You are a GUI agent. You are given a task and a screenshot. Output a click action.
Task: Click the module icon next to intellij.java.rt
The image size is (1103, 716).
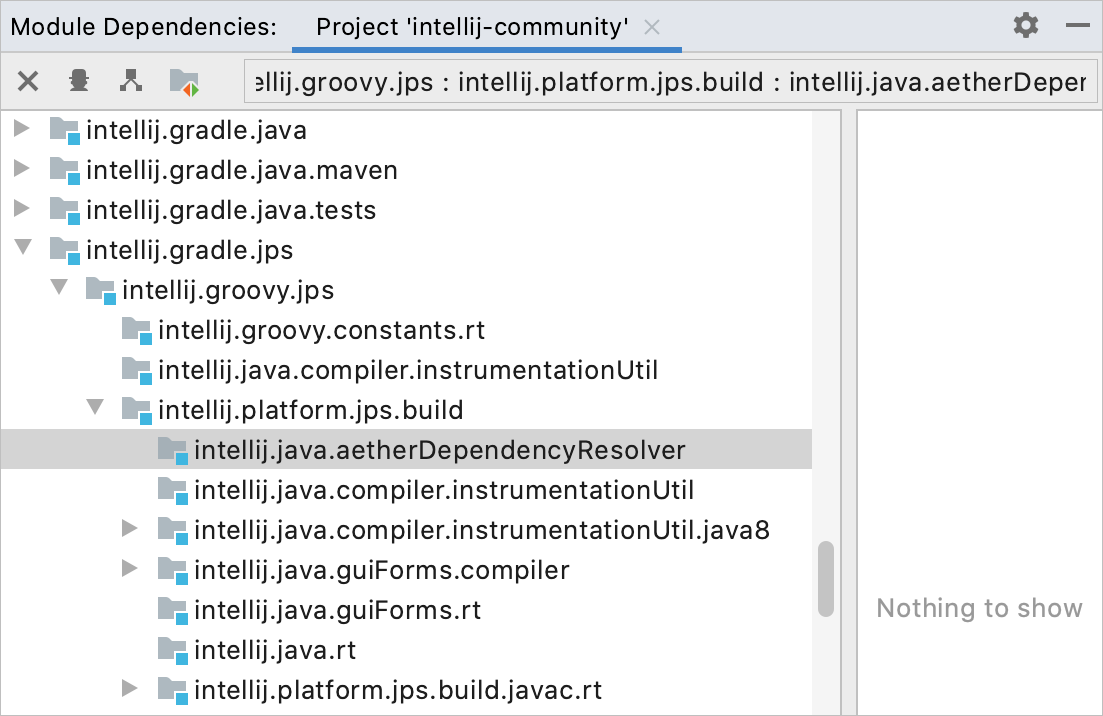174,650
